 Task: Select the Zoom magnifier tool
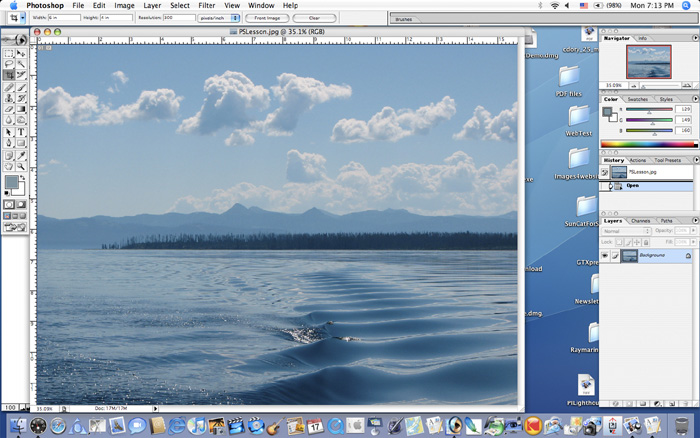point(21,164)
